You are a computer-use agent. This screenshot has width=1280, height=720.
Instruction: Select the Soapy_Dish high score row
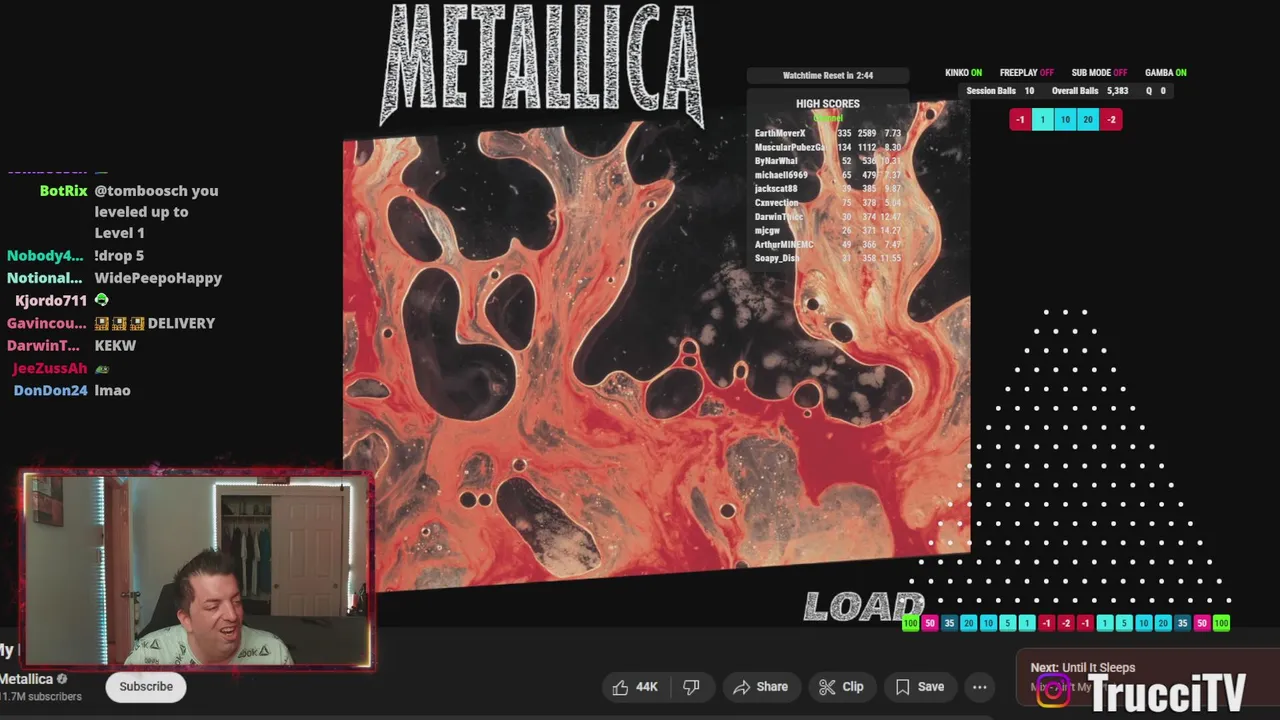[828, 259]
